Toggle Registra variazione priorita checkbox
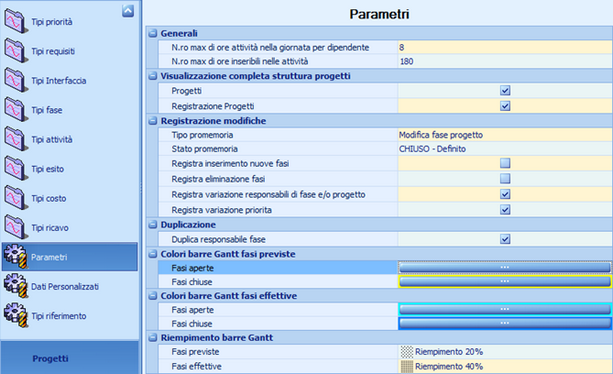This screenshot has height=374, width=613. point(505,210)
